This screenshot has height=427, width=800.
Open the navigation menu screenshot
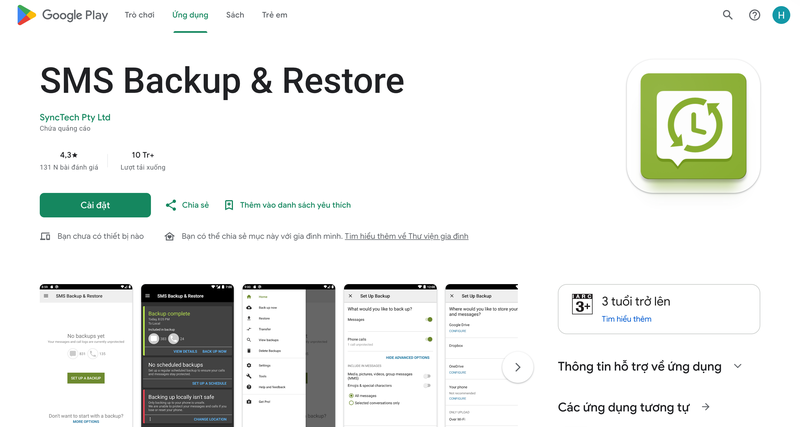coord(289,356)
